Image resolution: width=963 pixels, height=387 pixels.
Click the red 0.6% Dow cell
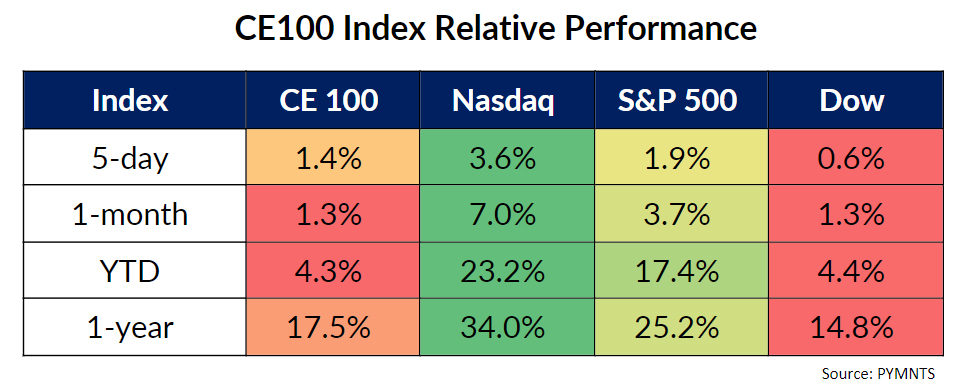[x=856, y=157]
